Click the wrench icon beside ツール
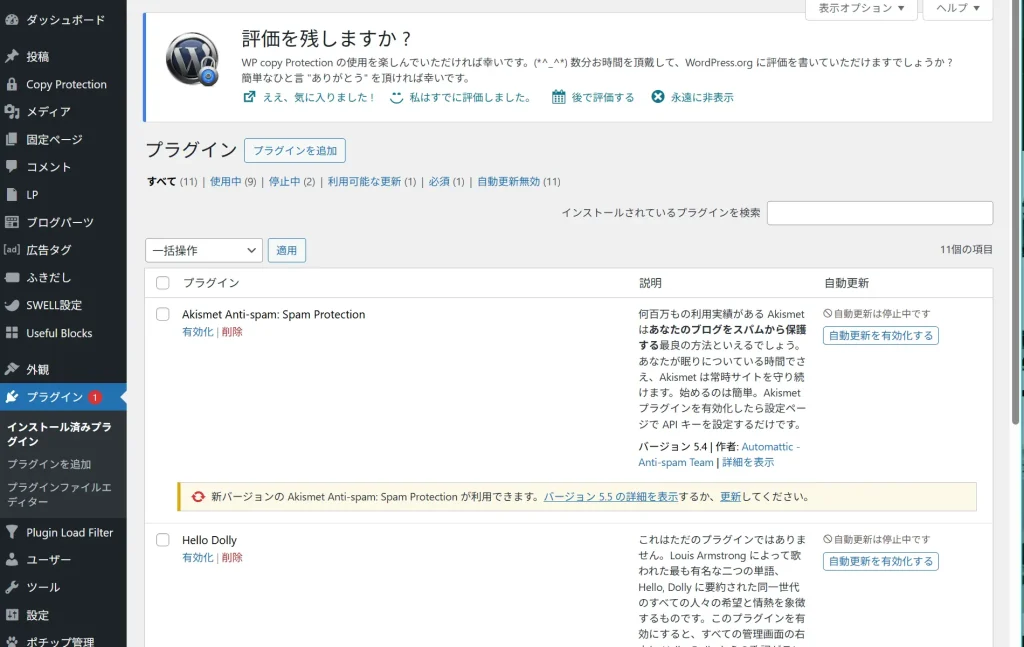Viewport: 1024px width, 647px height. [x=12, y=587]
